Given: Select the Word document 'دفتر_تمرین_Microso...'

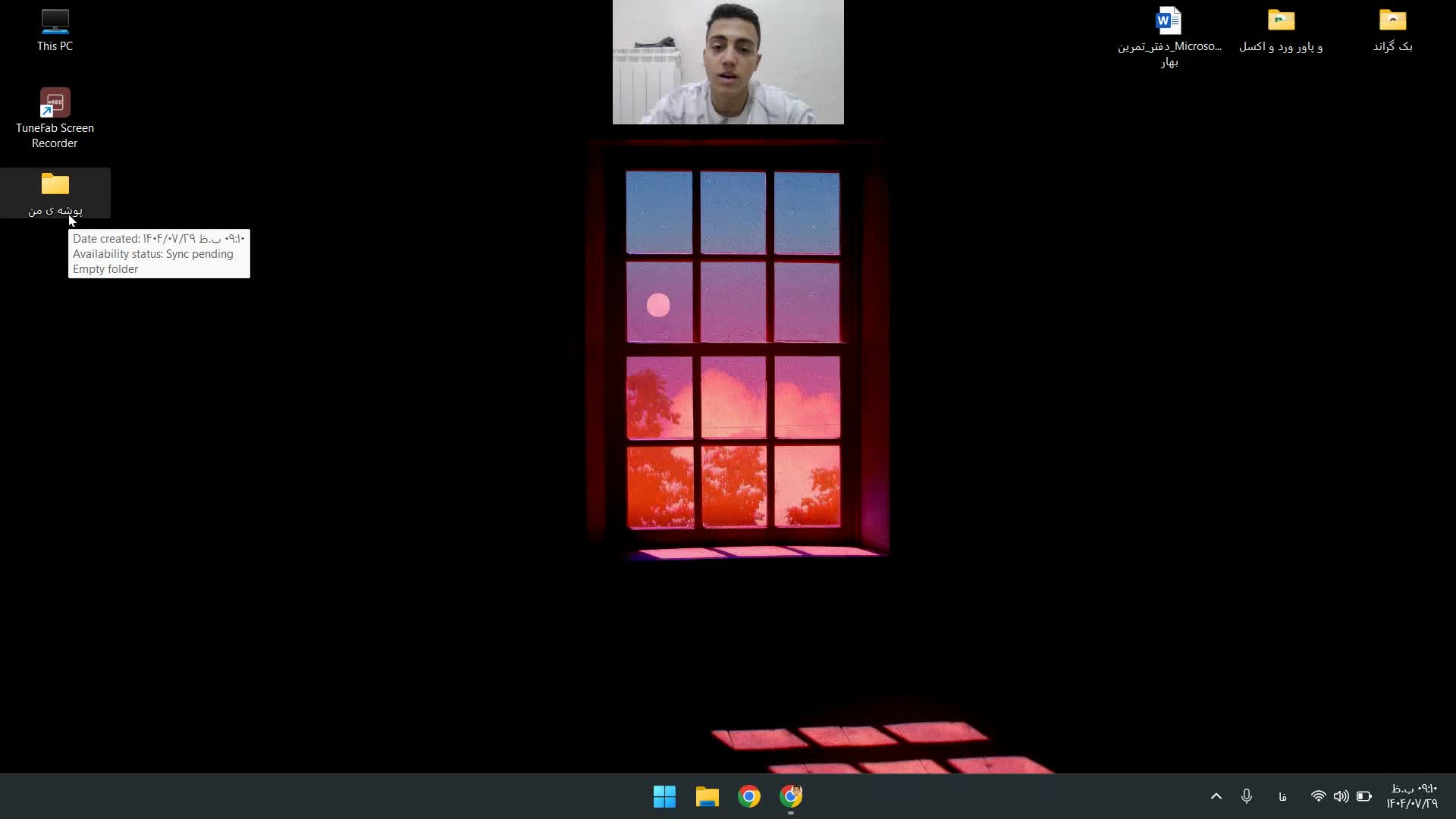Looking at the screenshot, I should 1169,23.
